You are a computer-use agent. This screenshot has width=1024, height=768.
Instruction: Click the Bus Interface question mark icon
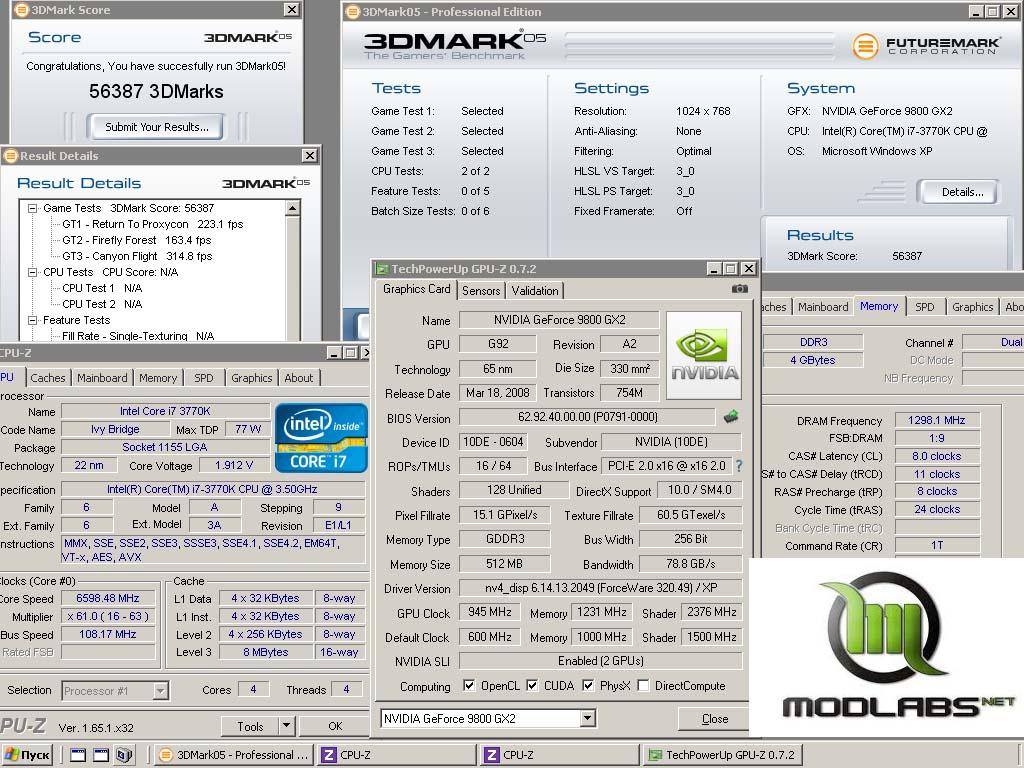click(739, 466)
